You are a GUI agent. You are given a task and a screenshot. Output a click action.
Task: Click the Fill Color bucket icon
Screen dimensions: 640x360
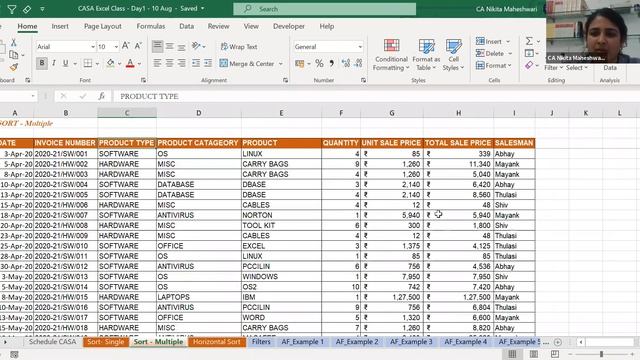click(111, 63)
